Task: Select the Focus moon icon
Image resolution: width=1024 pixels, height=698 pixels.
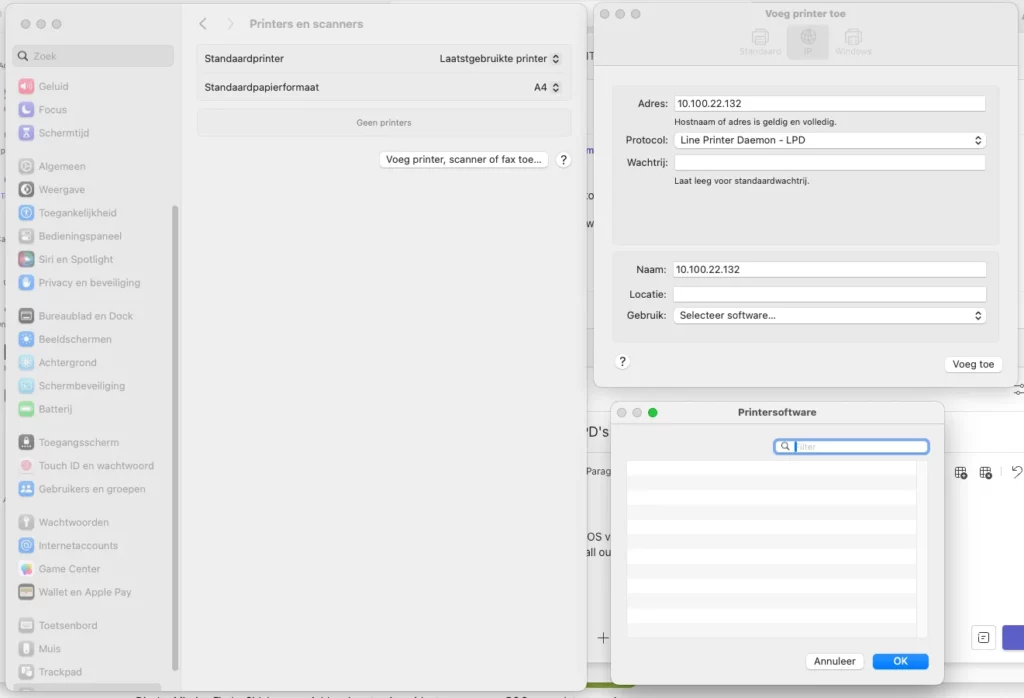Action: coord(26,110)
